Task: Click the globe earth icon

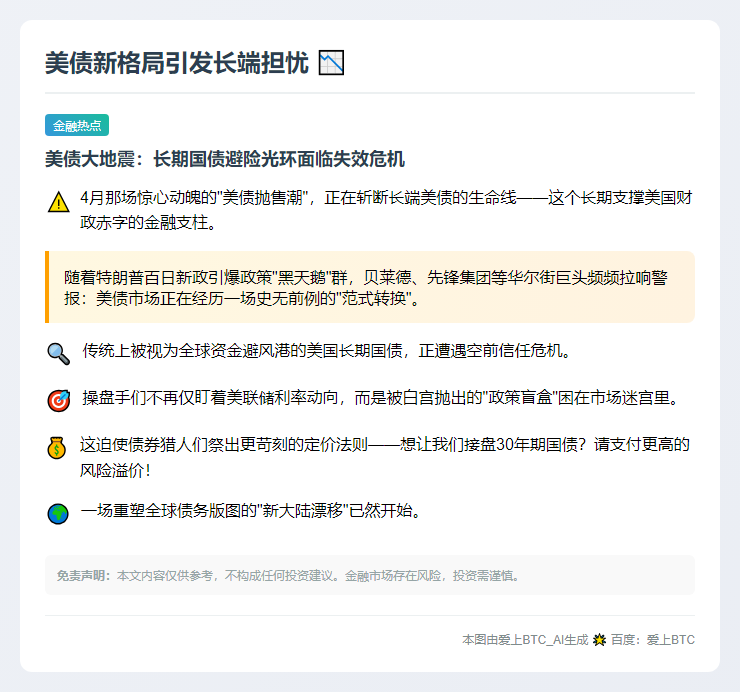Action: tap(58, 514)
